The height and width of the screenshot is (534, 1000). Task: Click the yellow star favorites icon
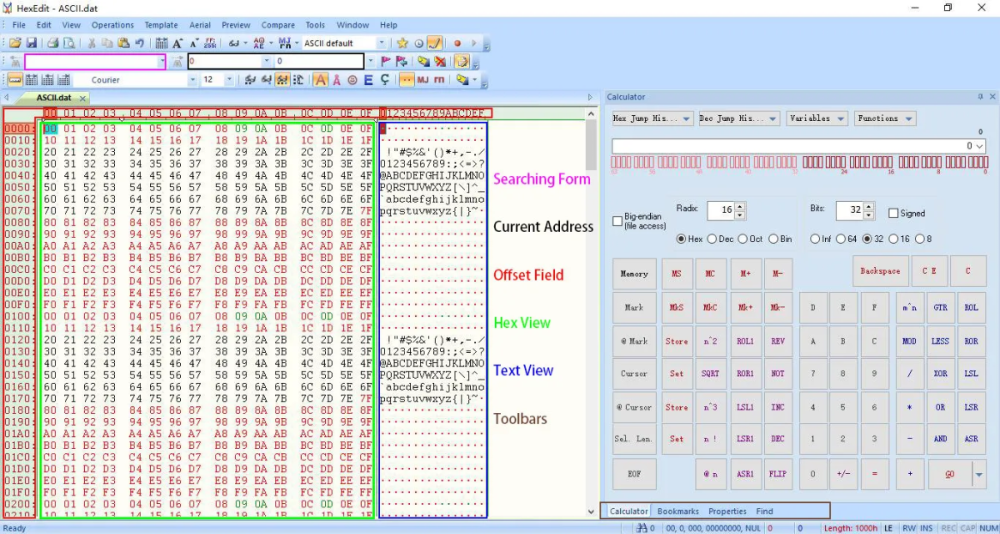402,43
